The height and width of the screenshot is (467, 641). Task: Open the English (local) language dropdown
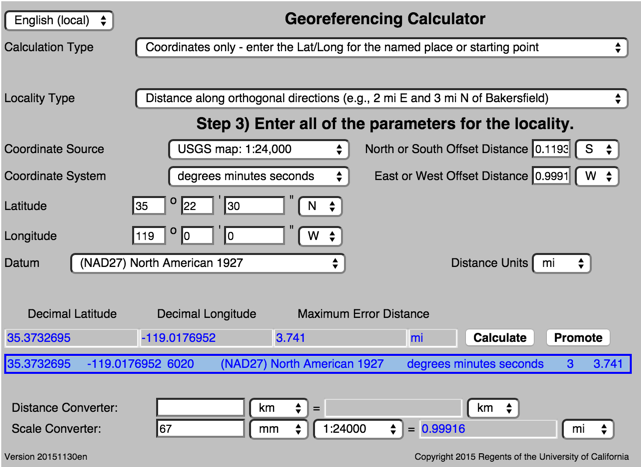tap(59, 20)
